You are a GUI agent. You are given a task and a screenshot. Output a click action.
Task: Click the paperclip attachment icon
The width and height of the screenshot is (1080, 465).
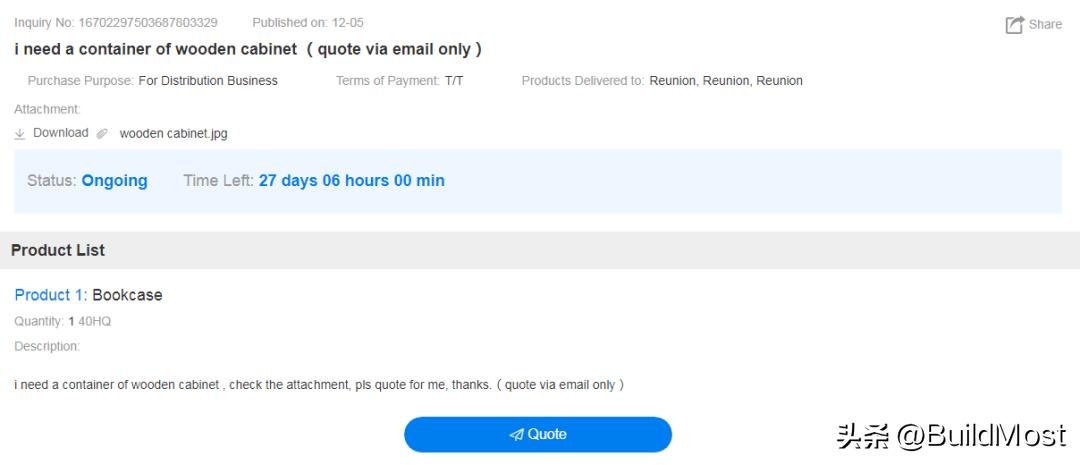(102, 134)
